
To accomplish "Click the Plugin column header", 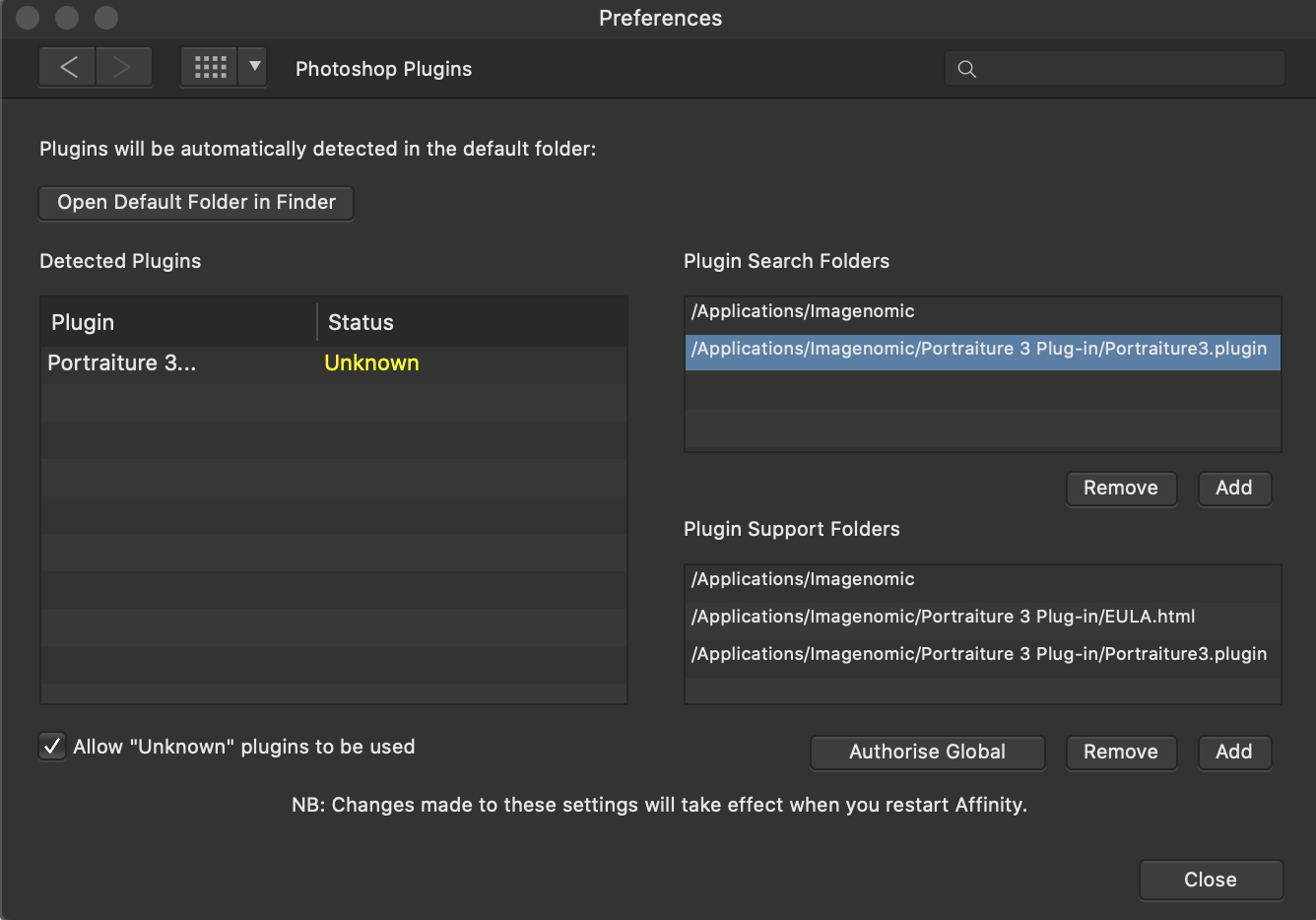I will click(177, 323).
